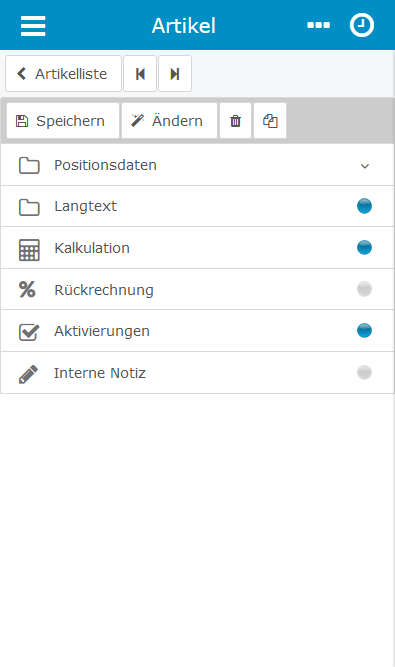Open the three-dots more options menu
This screenshot has height=667, width=395.
[x=318, y=25]
